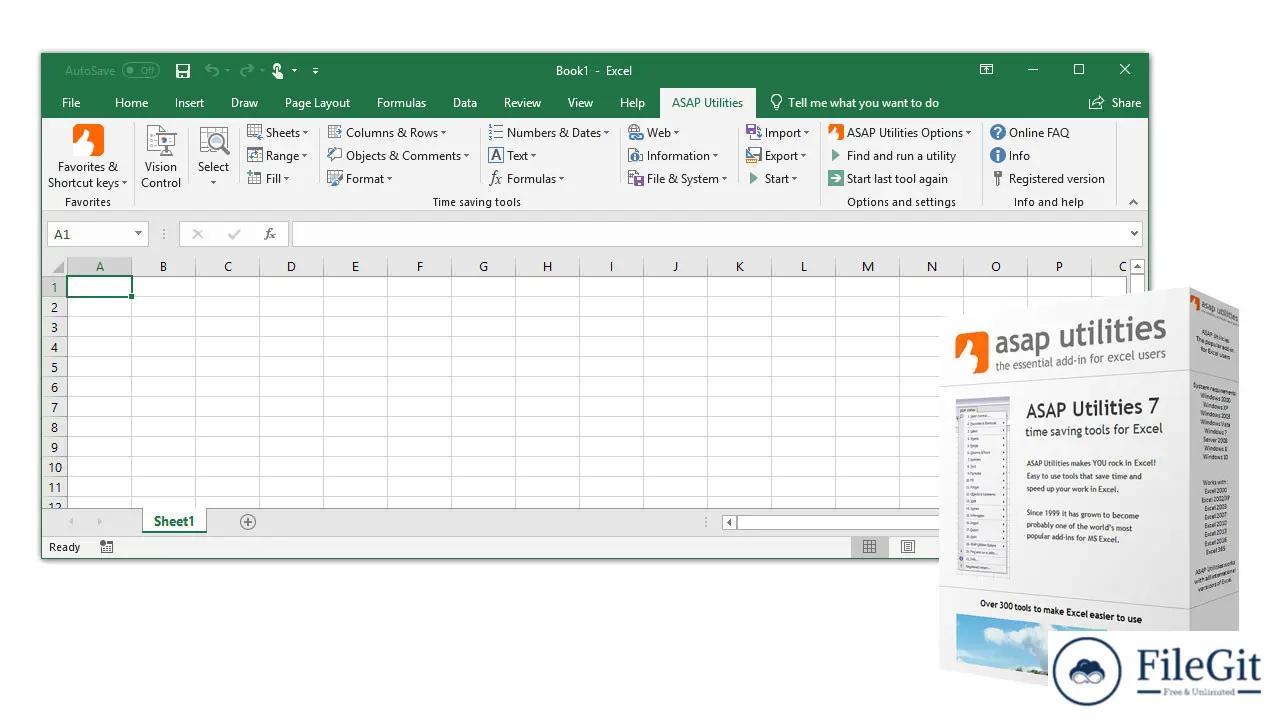The image size is (1280, 720).
Task: Switch to the Formulas tab
Action: pyautogui.click(x=401, y=103)
